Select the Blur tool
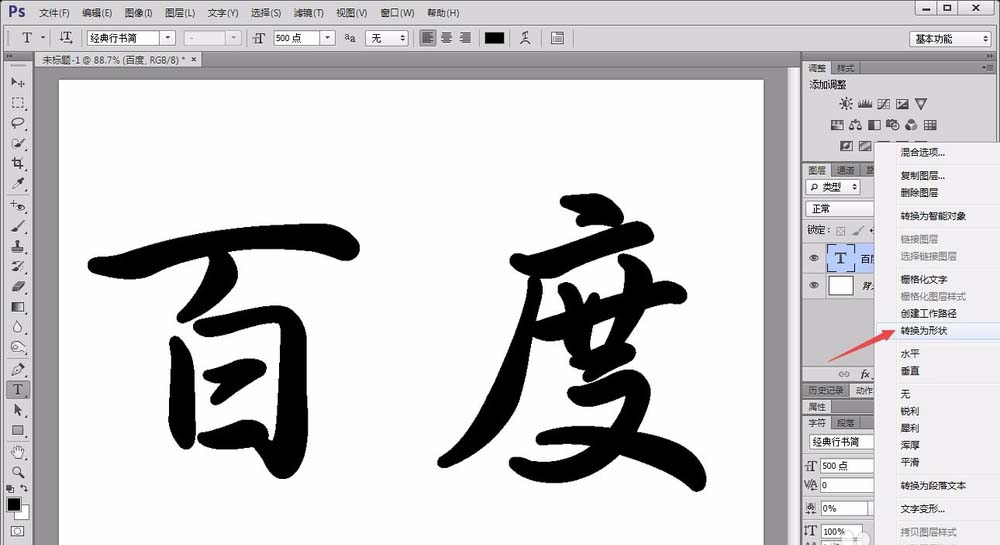The width and height of the screenshot is (1000, 545). (x=18, y=327)
